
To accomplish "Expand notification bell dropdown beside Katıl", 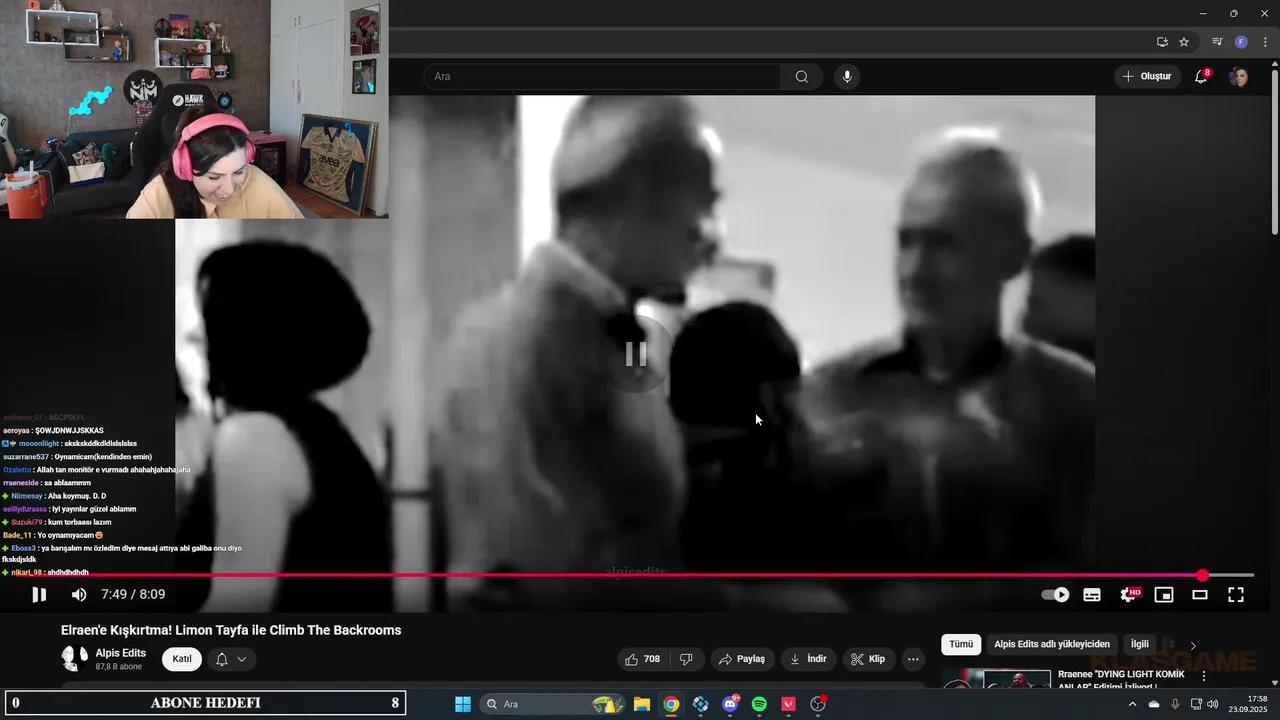I will point(231,659).
